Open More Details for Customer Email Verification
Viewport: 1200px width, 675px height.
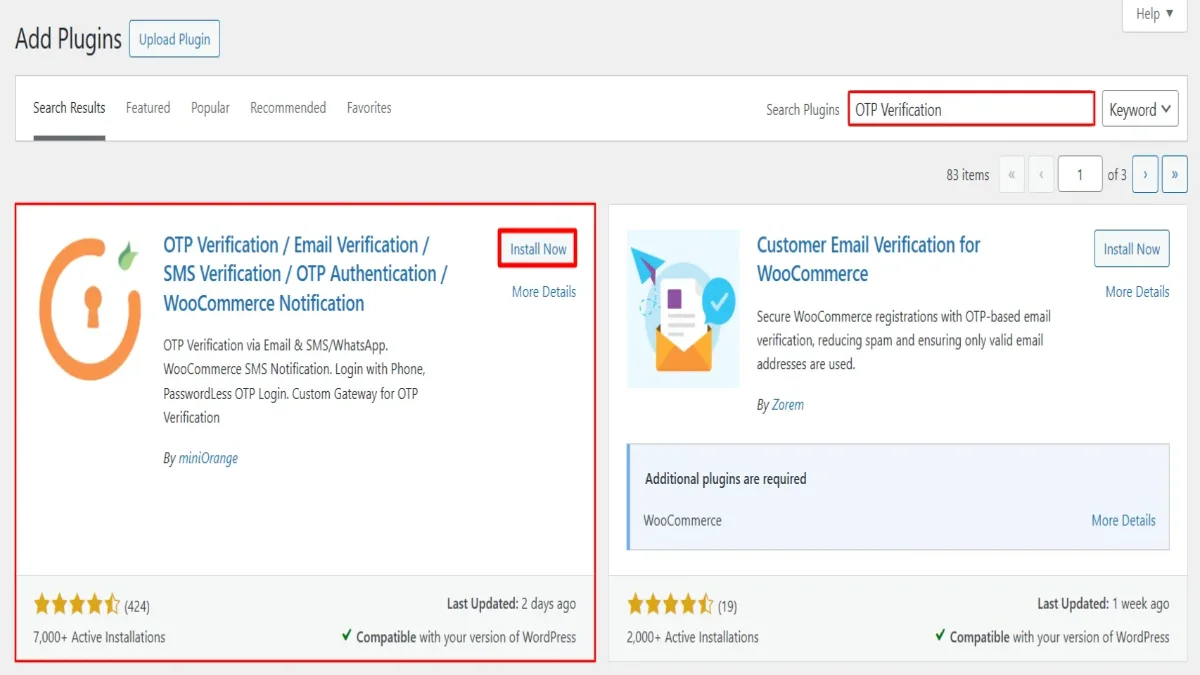coord(1137,292)
